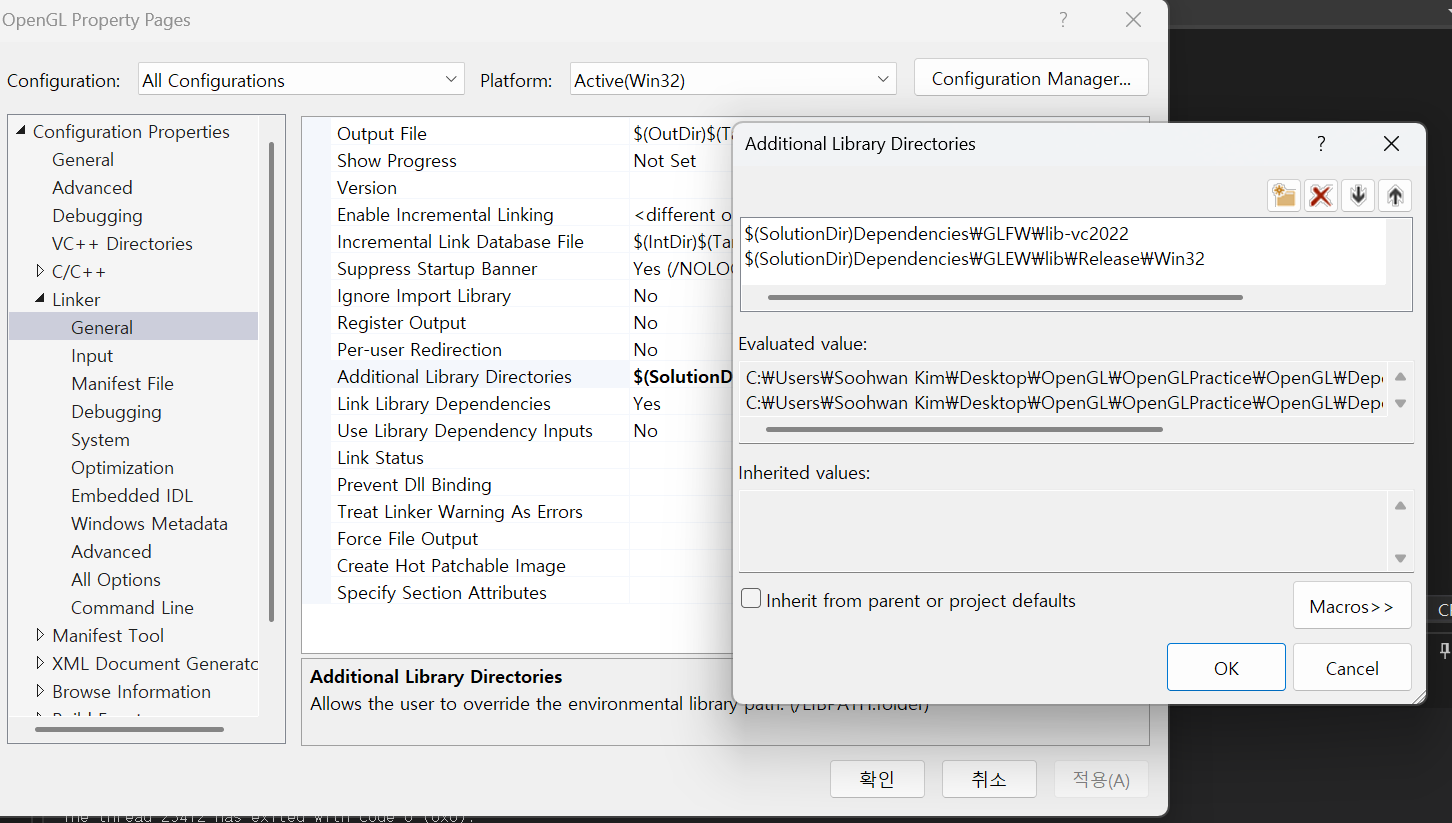
Task: Select General under Linker
Action: pos(102,327)
